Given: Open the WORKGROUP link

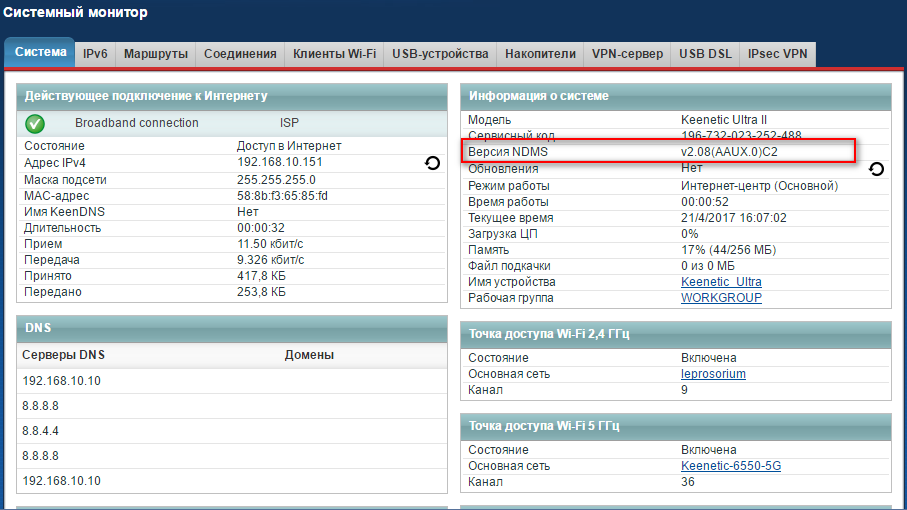Looking at the screenshot, I should pyautogui.click(x=721, y=298).
